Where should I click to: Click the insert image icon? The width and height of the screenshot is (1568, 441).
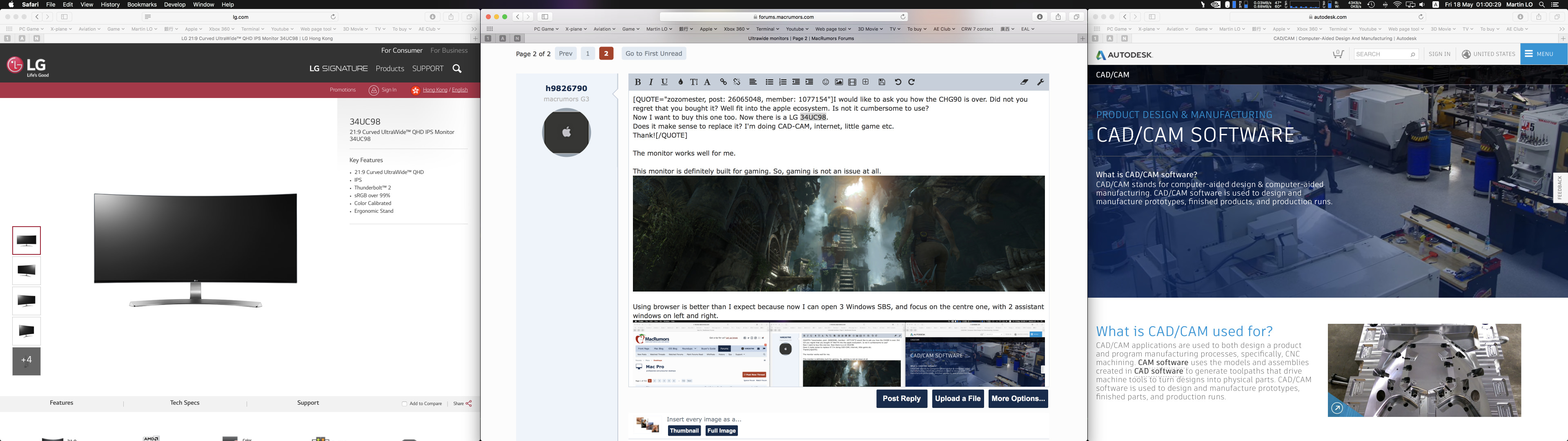pyautogui.click(x=839, y=82)
